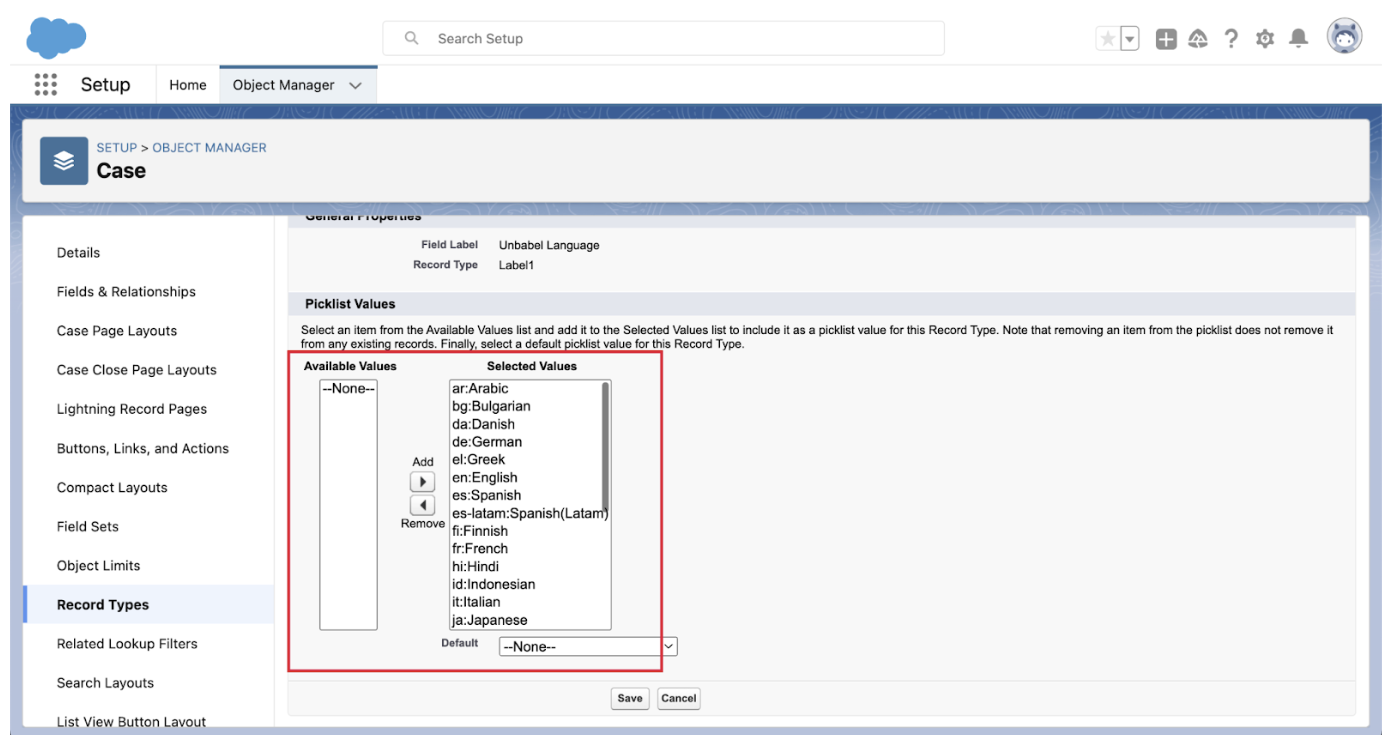Click the Add arrow button
The height and width of the screenshot is (748, 1400).
pos(422,482)
